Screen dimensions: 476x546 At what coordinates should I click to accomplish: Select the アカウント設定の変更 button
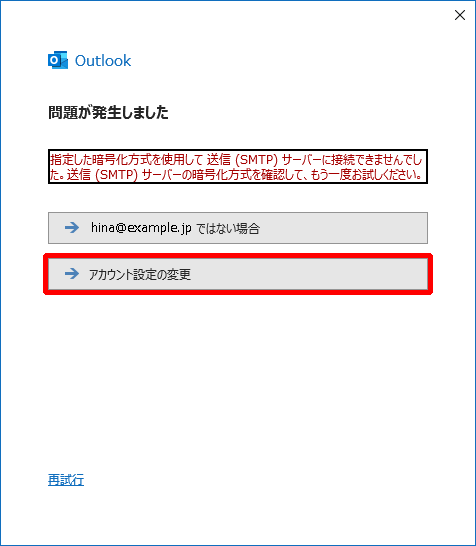click(x=238, y=274)
